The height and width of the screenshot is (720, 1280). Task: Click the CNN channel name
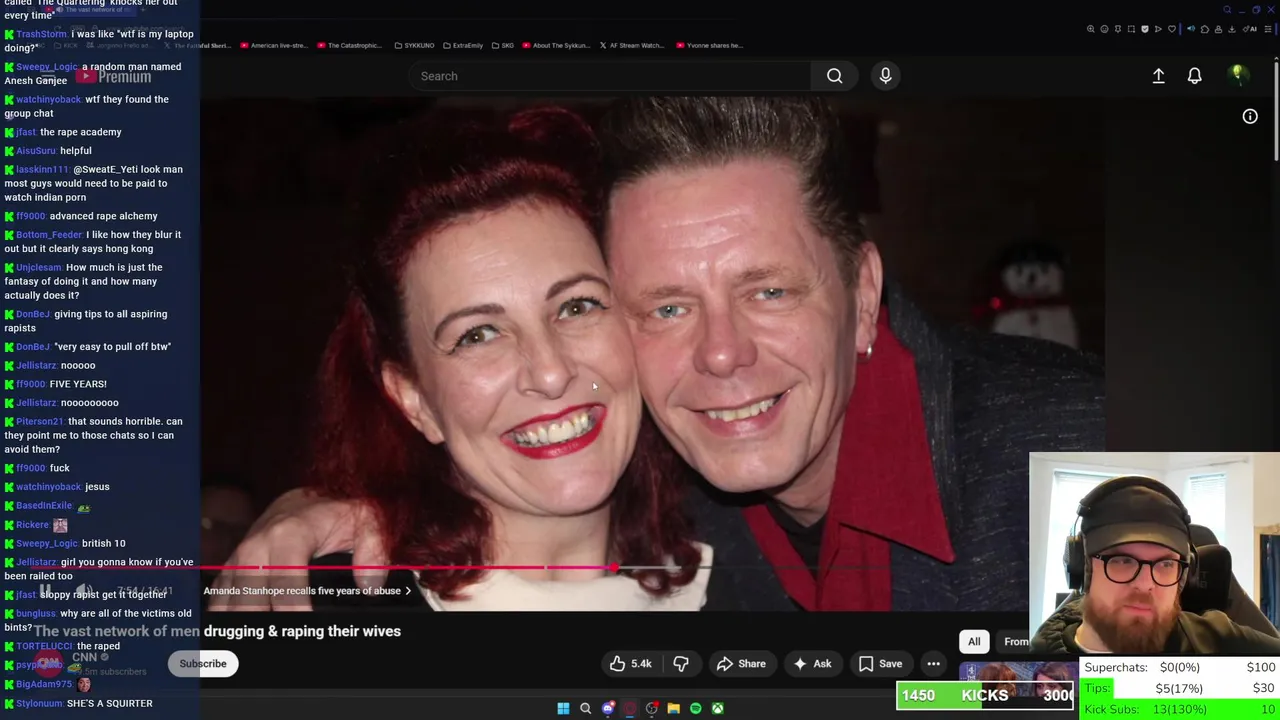coord(85,657)
